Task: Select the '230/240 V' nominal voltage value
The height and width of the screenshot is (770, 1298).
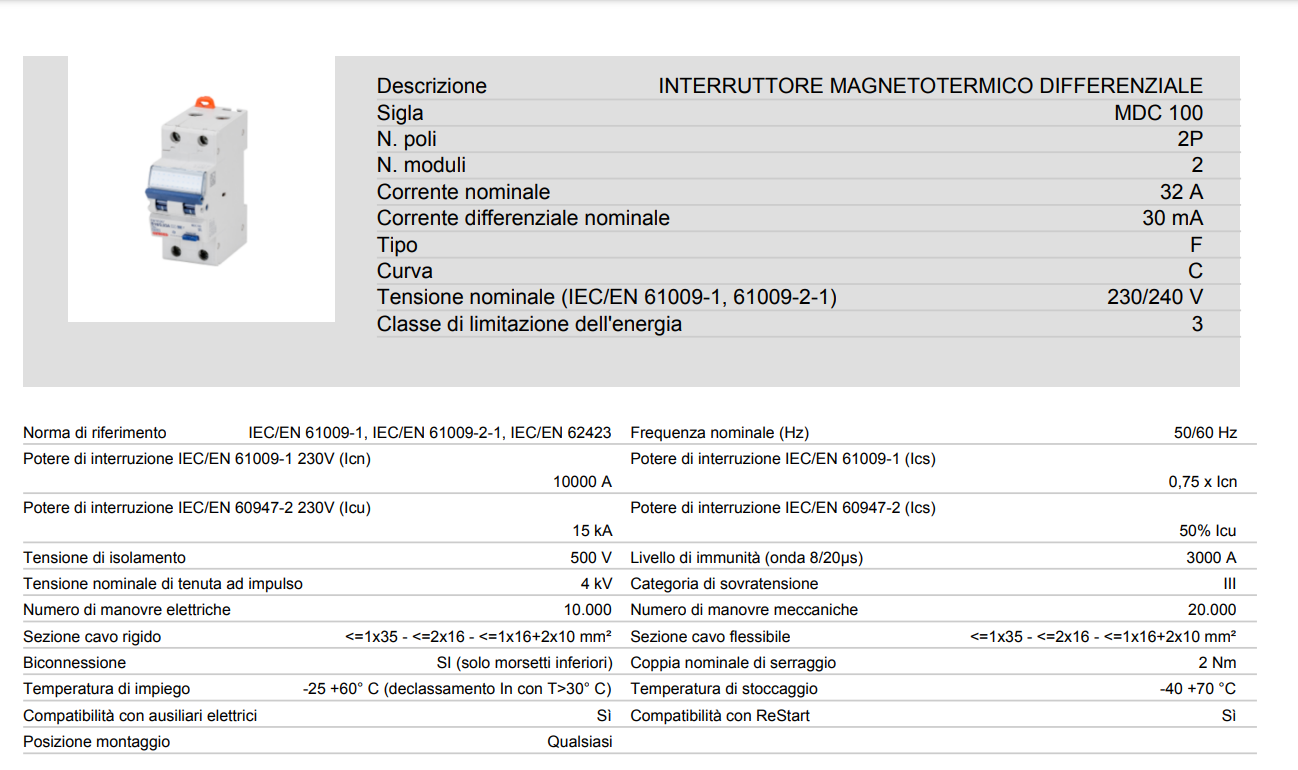Action: tap(1154, 297)
